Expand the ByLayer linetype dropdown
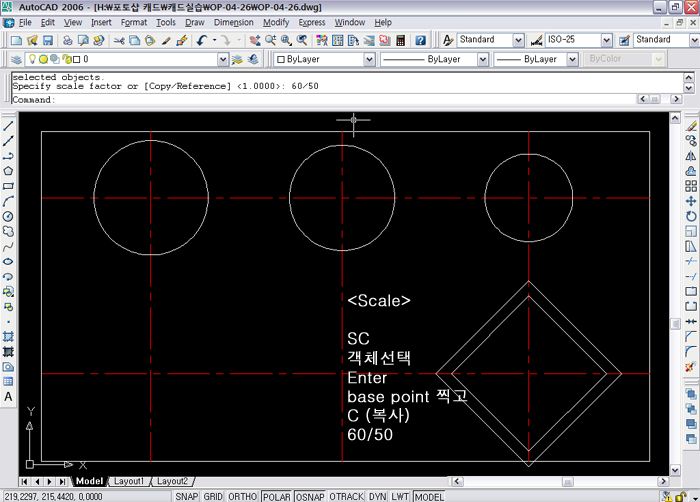The width and height of the screenshot is (700, 502). click(x=483, y=59)
